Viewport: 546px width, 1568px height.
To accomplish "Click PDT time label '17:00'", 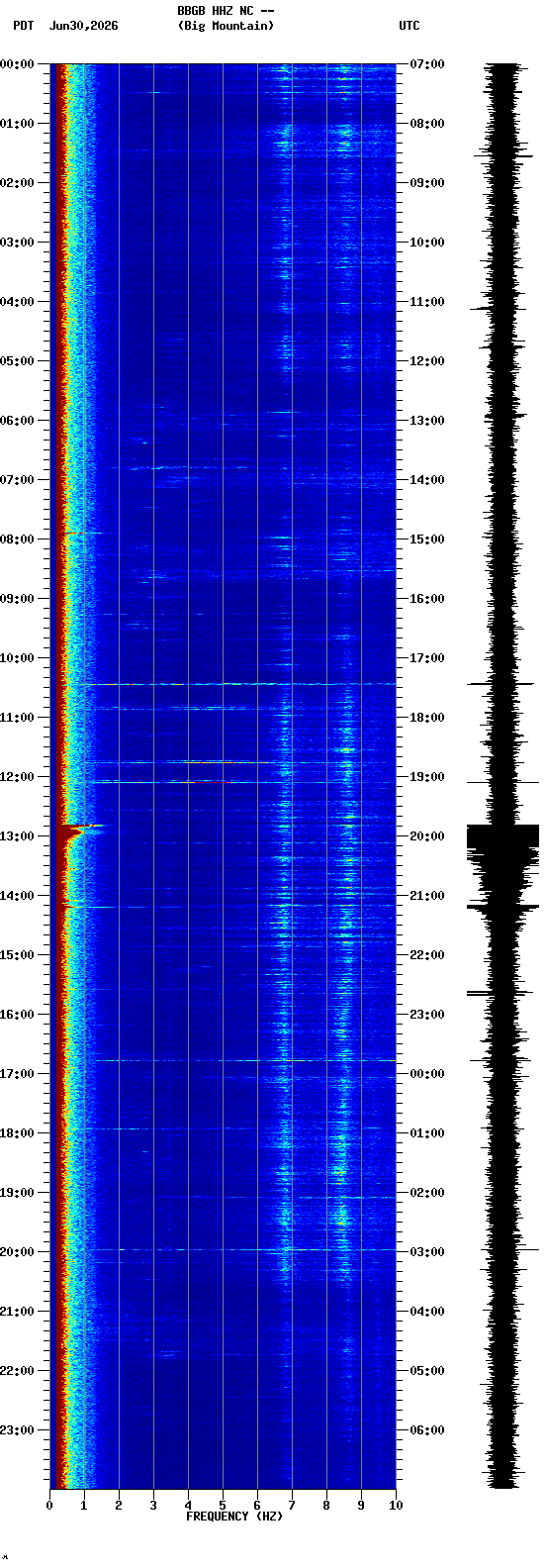I will pyautogui.click(x=17, y=1074).
